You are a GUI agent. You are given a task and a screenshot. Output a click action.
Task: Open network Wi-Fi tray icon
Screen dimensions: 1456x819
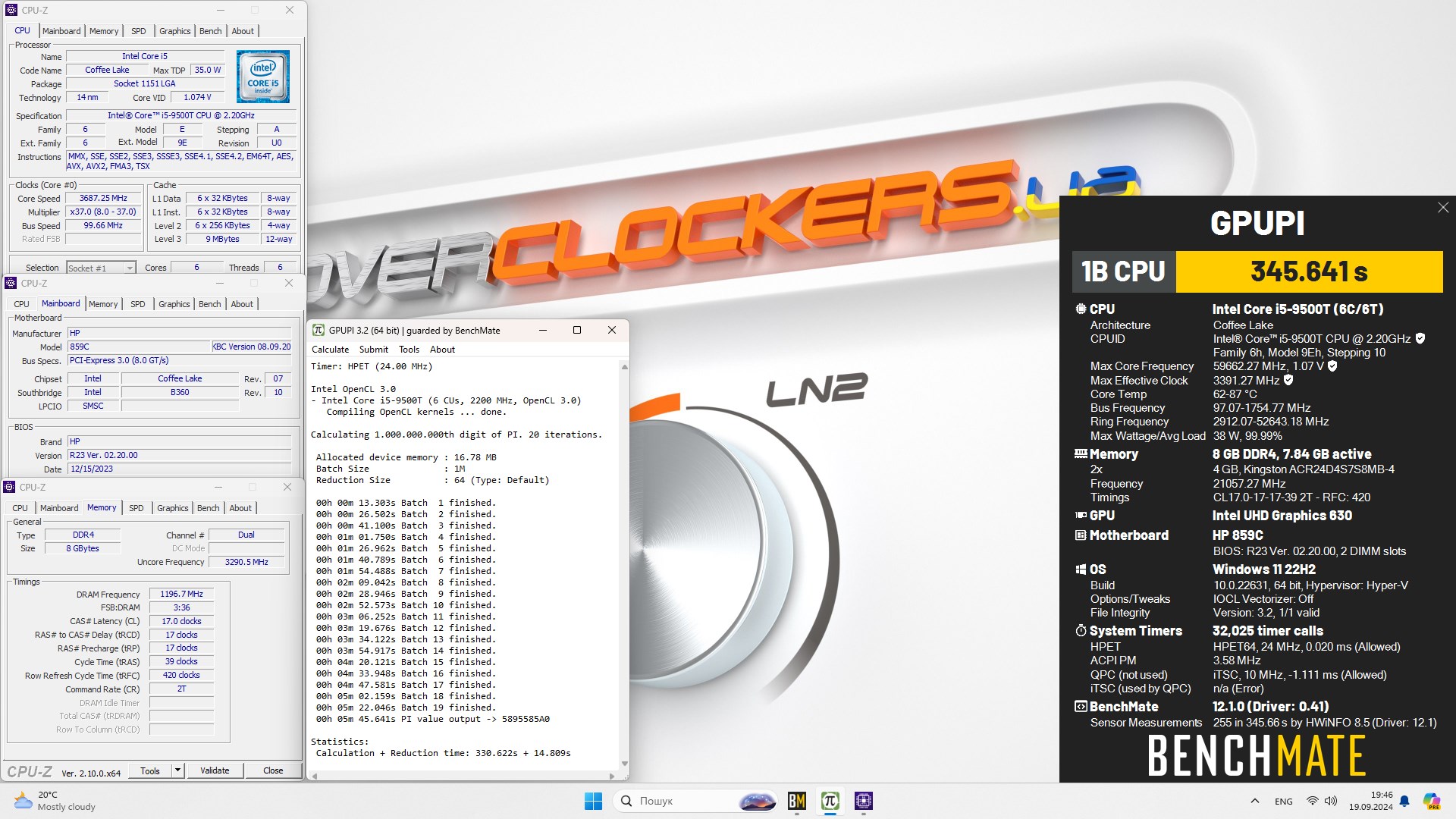point(1312,801)
